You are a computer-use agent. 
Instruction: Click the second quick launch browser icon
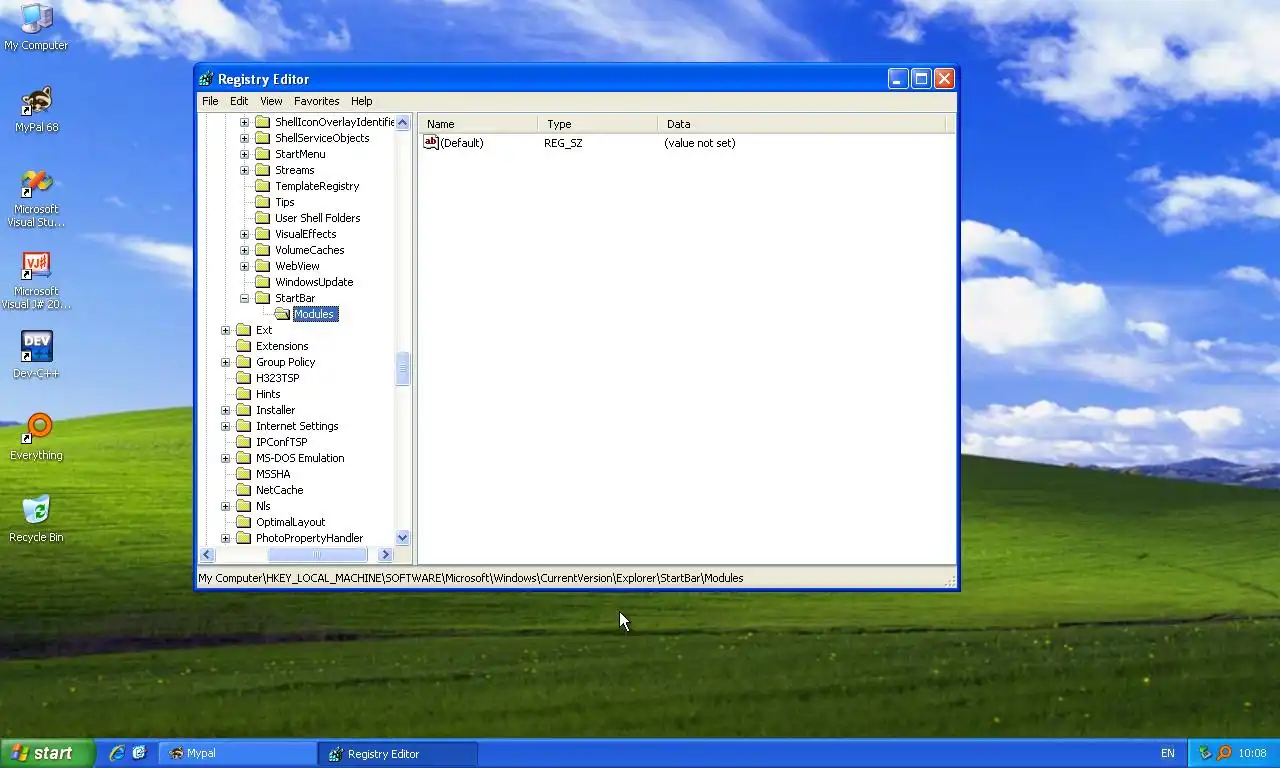(x=139, y=753)
